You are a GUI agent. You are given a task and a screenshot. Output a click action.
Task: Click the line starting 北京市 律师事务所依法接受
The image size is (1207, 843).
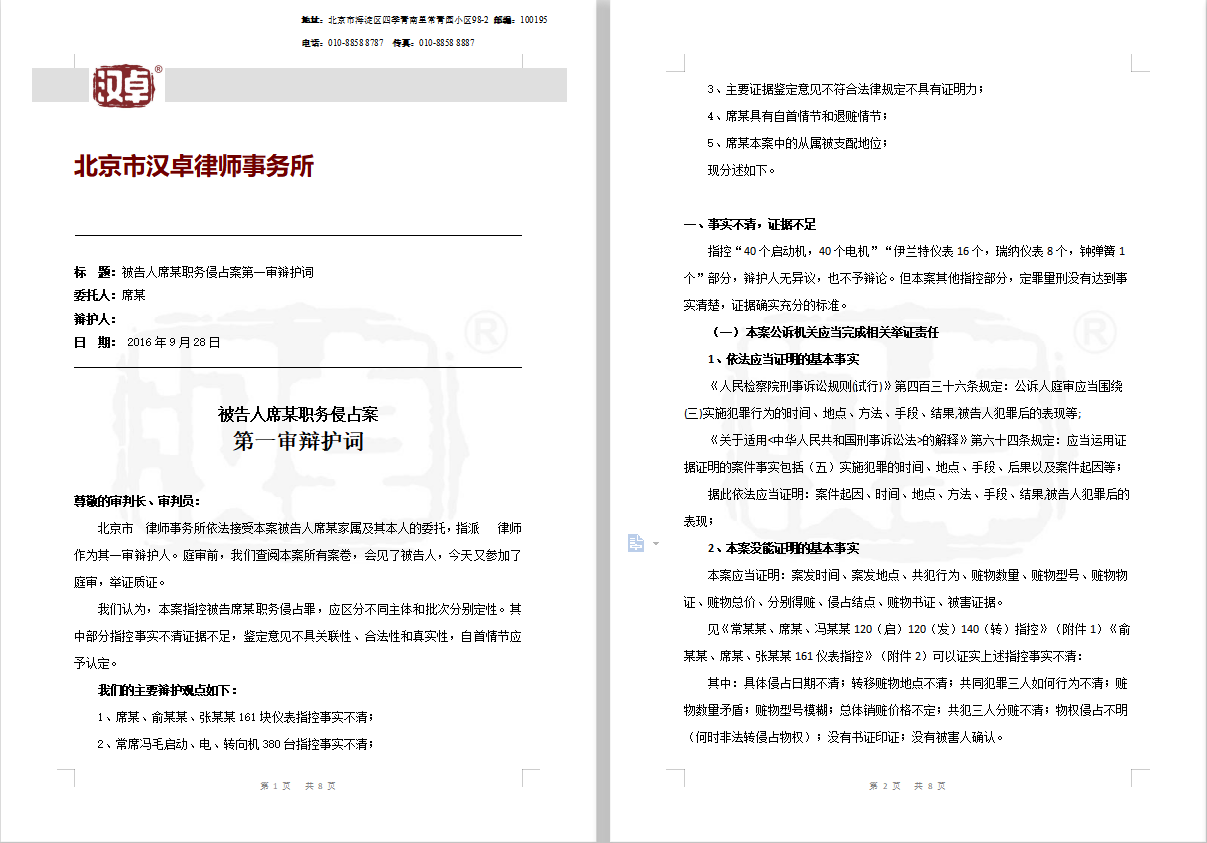coord(310,528)
